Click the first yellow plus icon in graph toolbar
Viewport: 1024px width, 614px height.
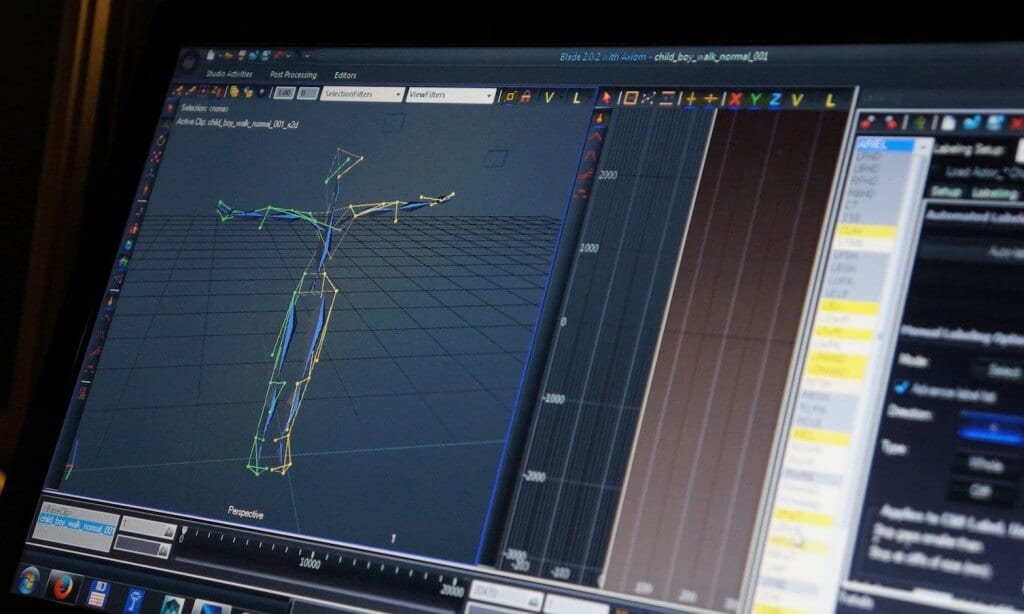690,99
